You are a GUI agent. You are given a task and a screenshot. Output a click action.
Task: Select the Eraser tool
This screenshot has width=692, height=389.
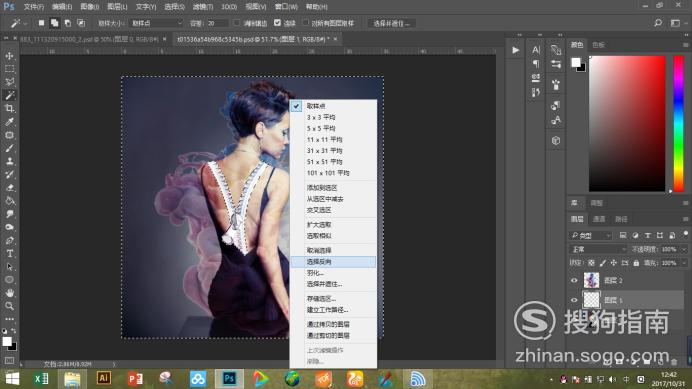[x=9, y=188]
